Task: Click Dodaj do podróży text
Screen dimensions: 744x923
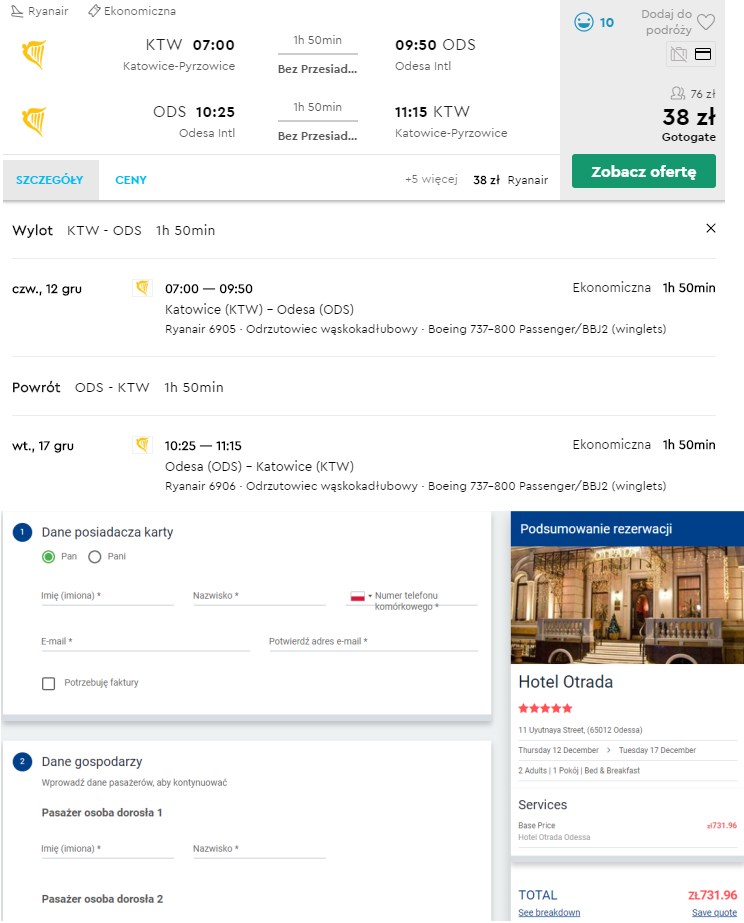Action: tap(667, 22)
